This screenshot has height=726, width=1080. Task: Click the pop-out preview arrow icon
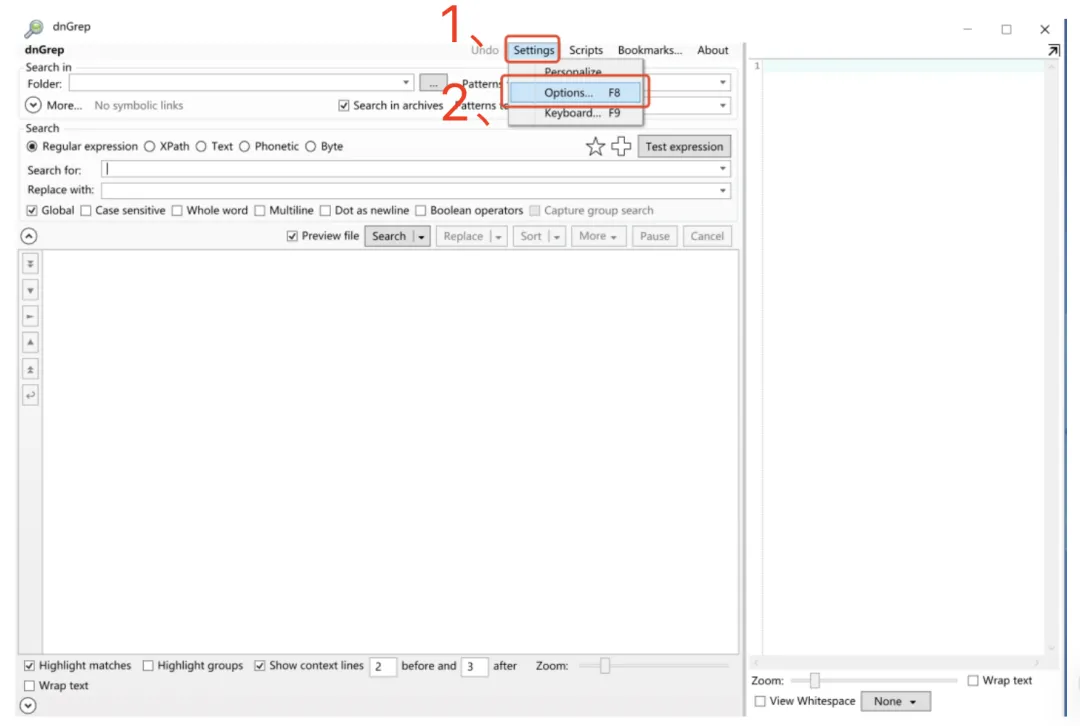pos(1053,50)
